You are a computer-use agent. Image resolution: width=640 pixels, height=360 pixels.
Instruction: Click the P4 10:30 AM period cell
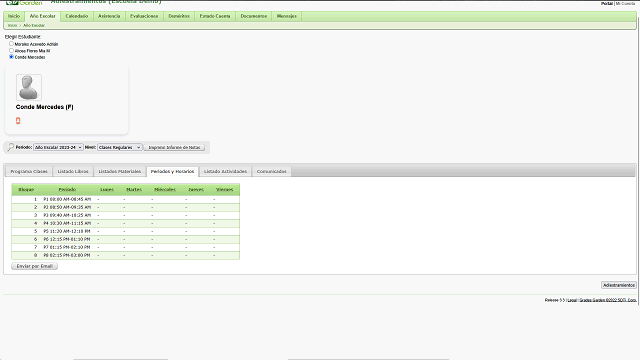(67, 223)
